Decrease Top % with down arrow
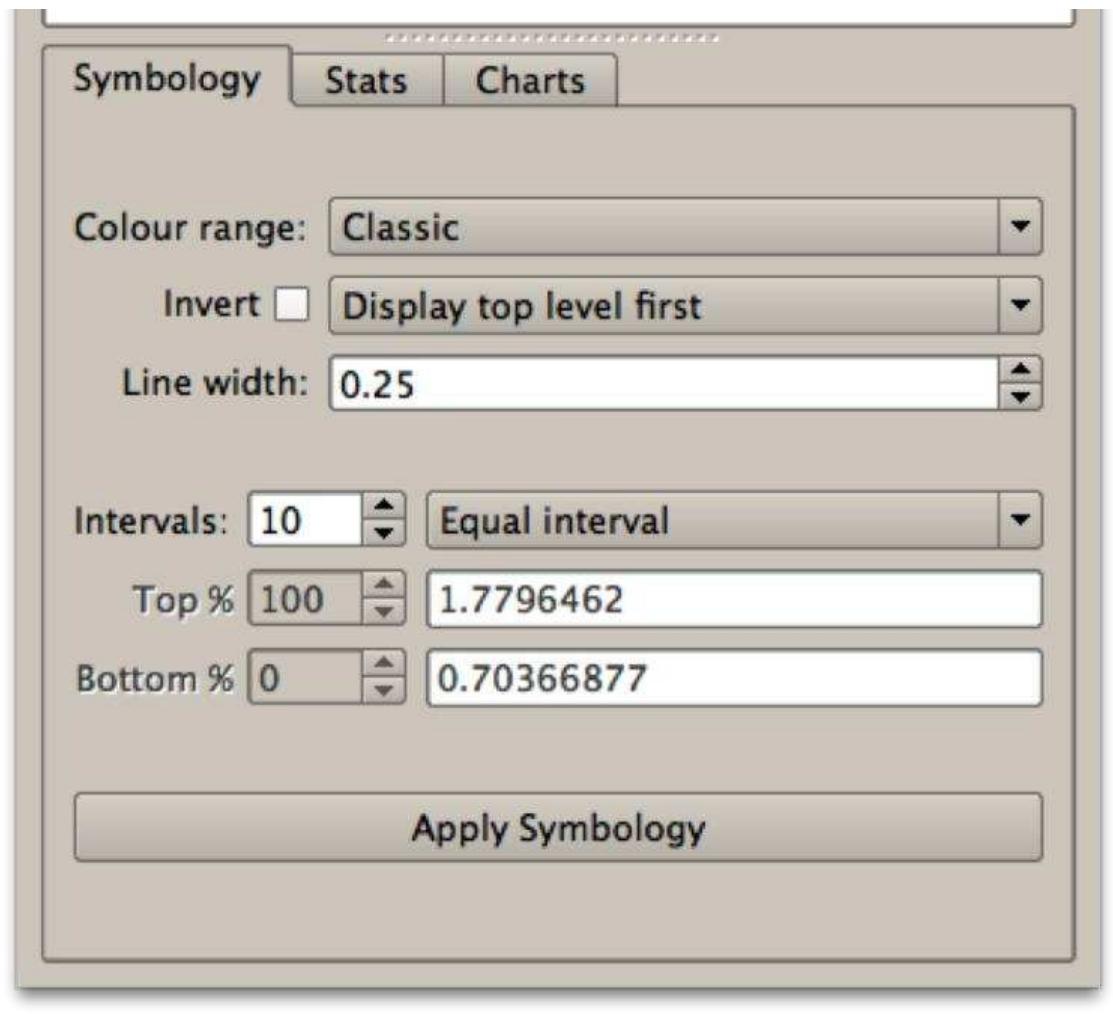 pyautogui.click(x=384, y=612)
